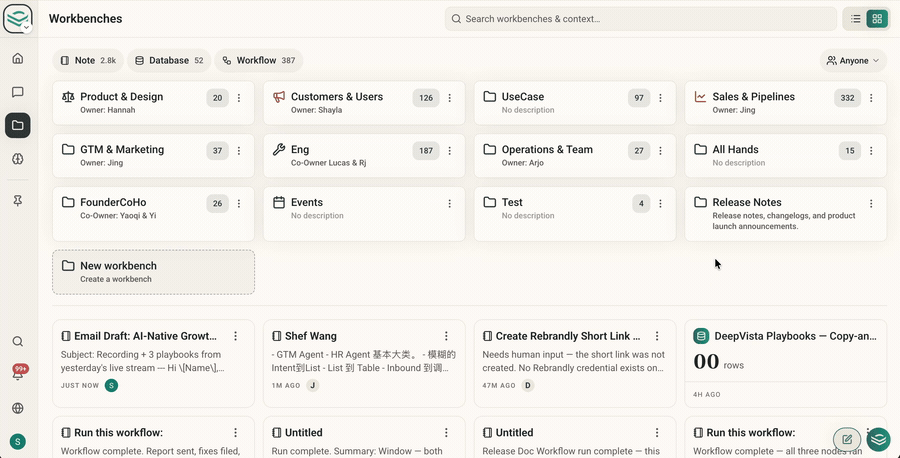Open notifications bell with 99+ badge

18,374
